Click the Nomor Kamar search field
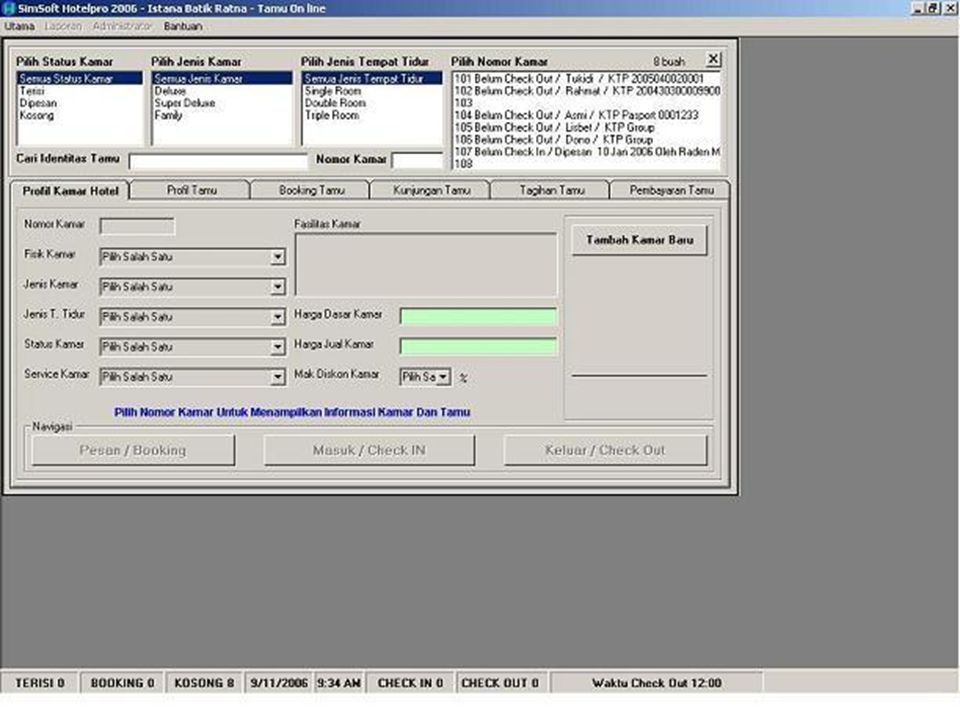 pos(417,160)
